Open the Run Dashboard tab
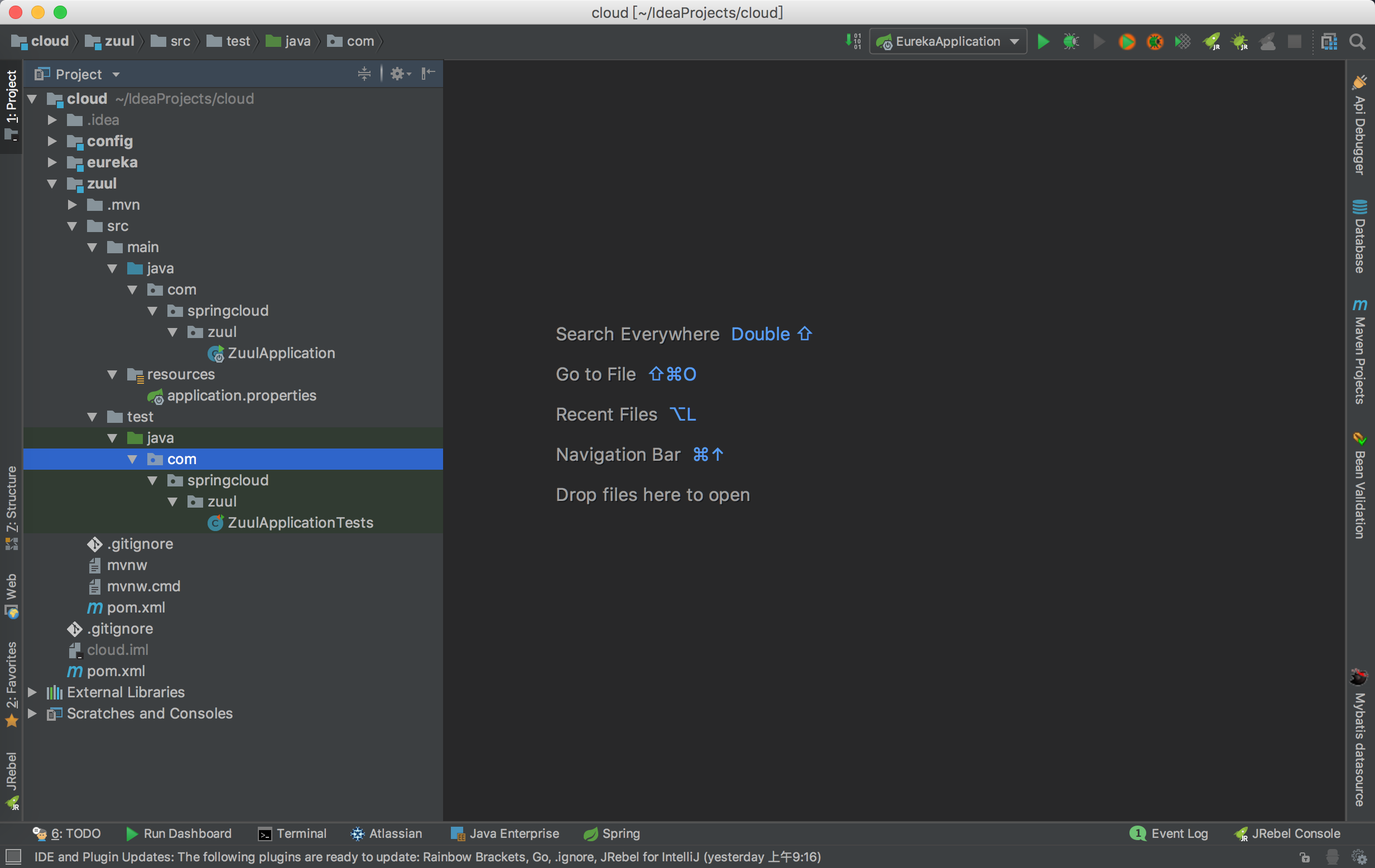 tap(179, 833)
